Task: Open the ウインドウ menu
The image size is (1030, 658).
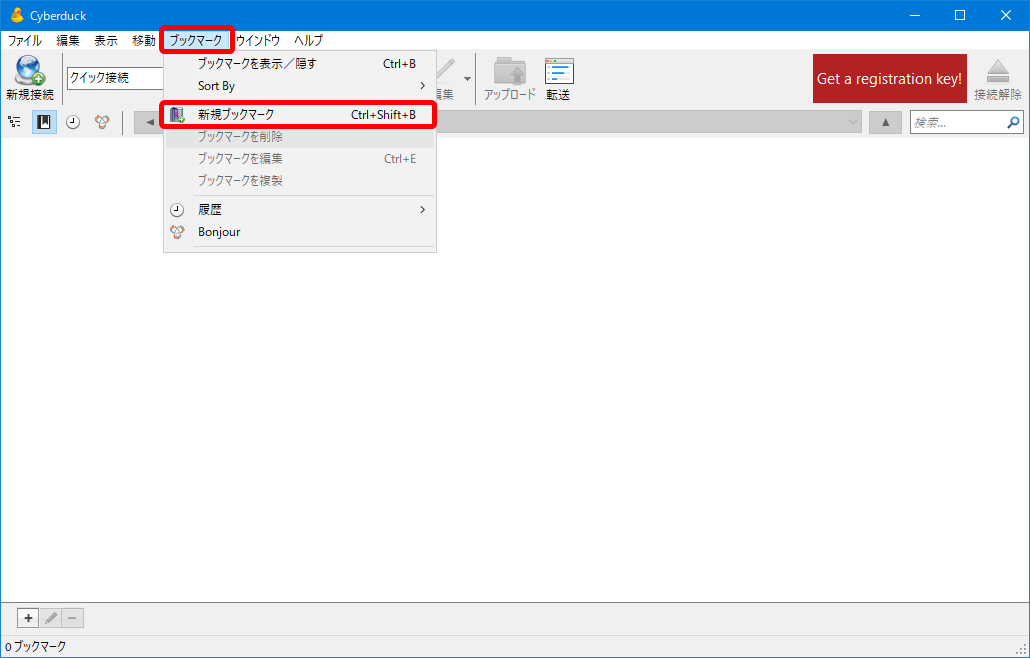Action: (x=258, y=41)
